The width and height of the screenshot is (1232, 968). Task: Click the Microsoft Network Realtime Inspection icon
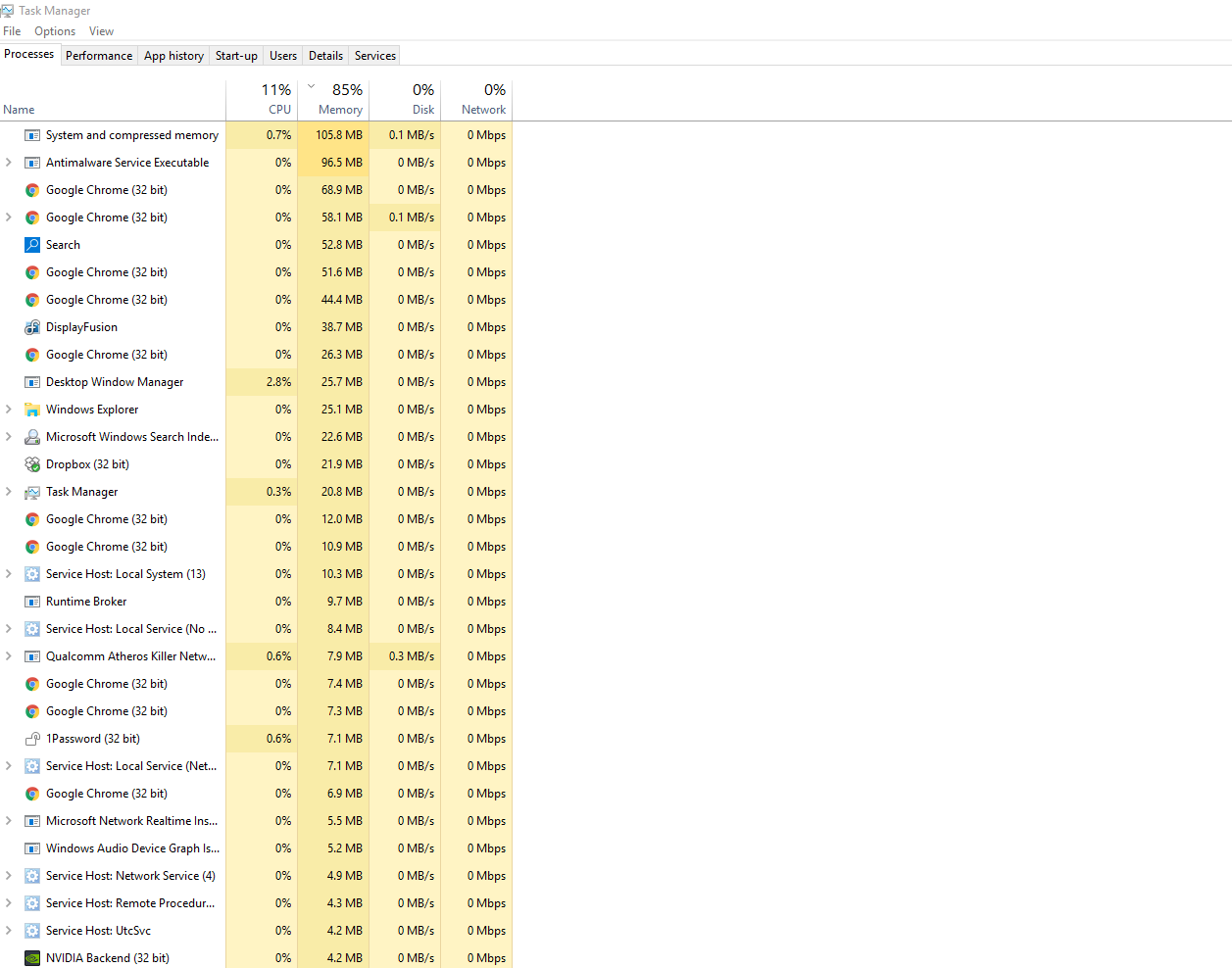coord(32,821)
